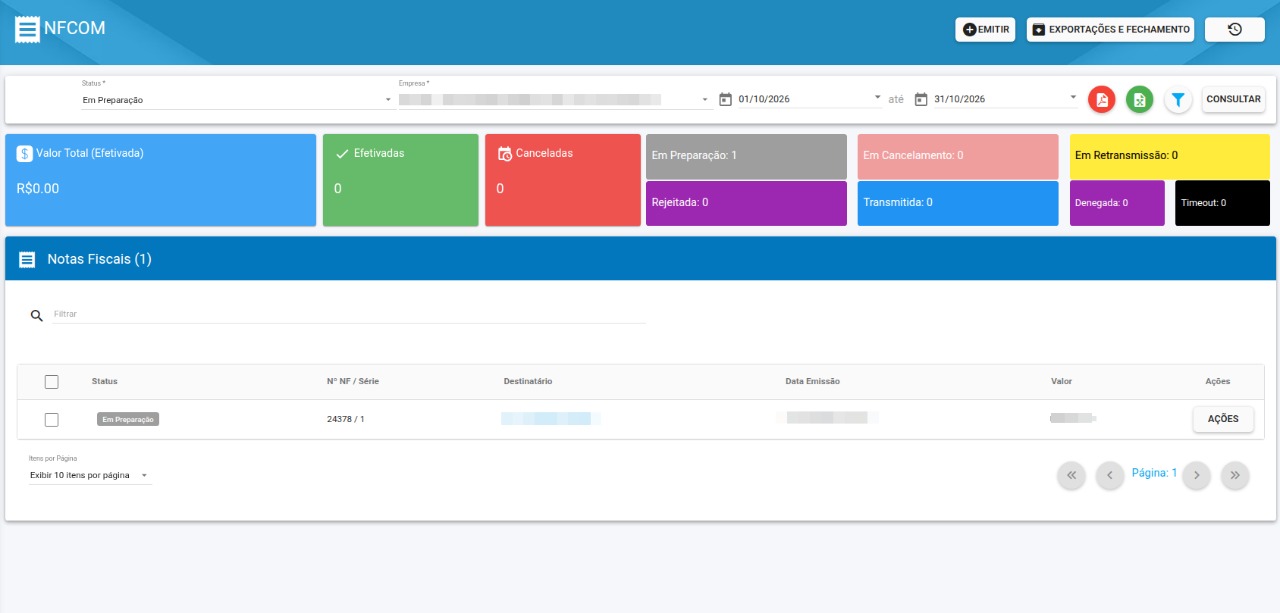The height and width of the screenshot is (613, 1280).
Task: Select the purple Rejeitada: 0 card
Action: point(746,203)
